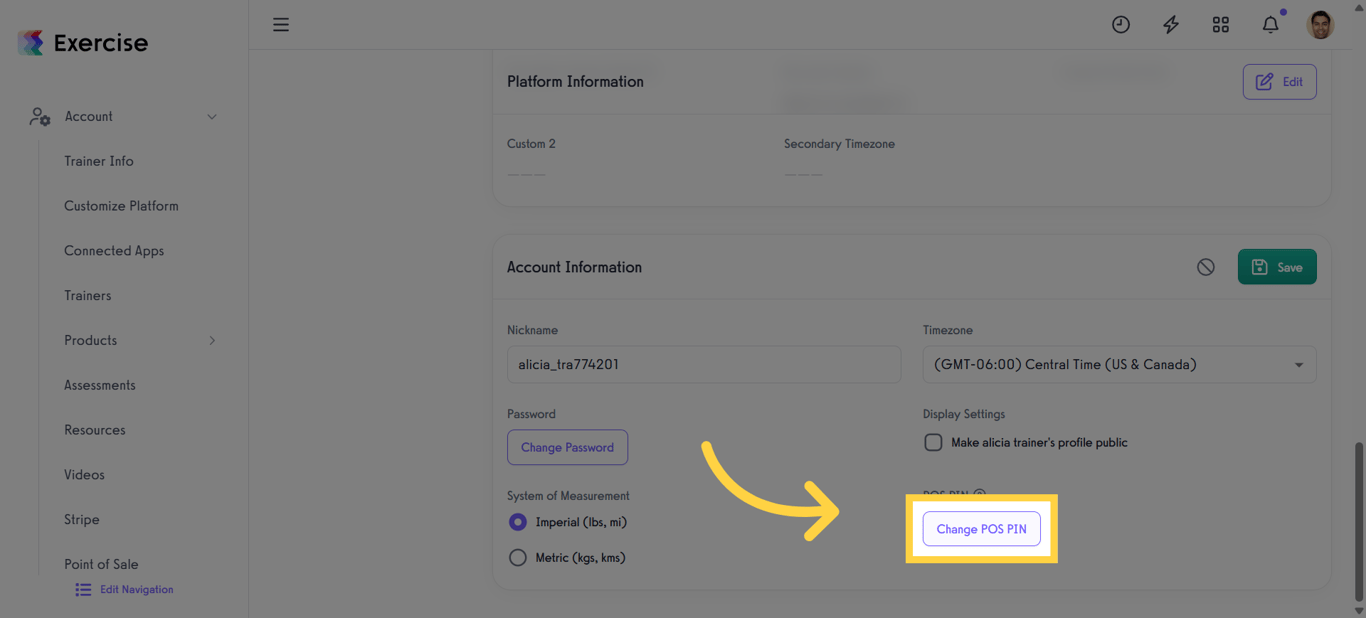Image resolution: width=1366 pixels, height=618 pixels.
Task: Go to Trainer Info in sidebar
Action: pos(99,161)
